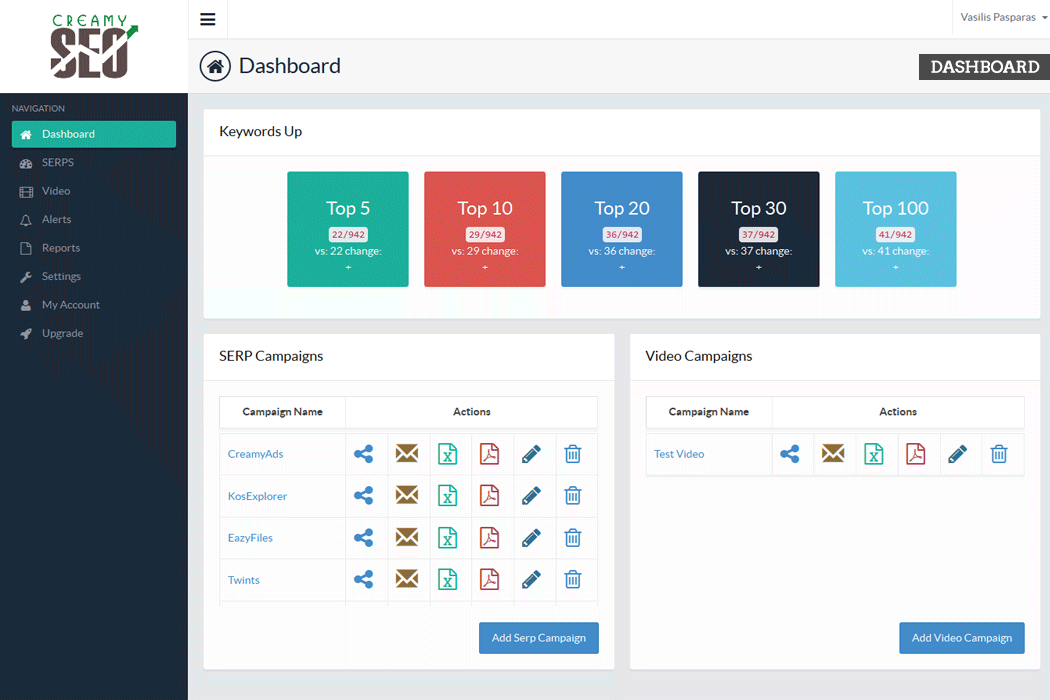Export Twints campaign as PDF
Viewport: 1050px width, 700px height.
click(490, 579)
